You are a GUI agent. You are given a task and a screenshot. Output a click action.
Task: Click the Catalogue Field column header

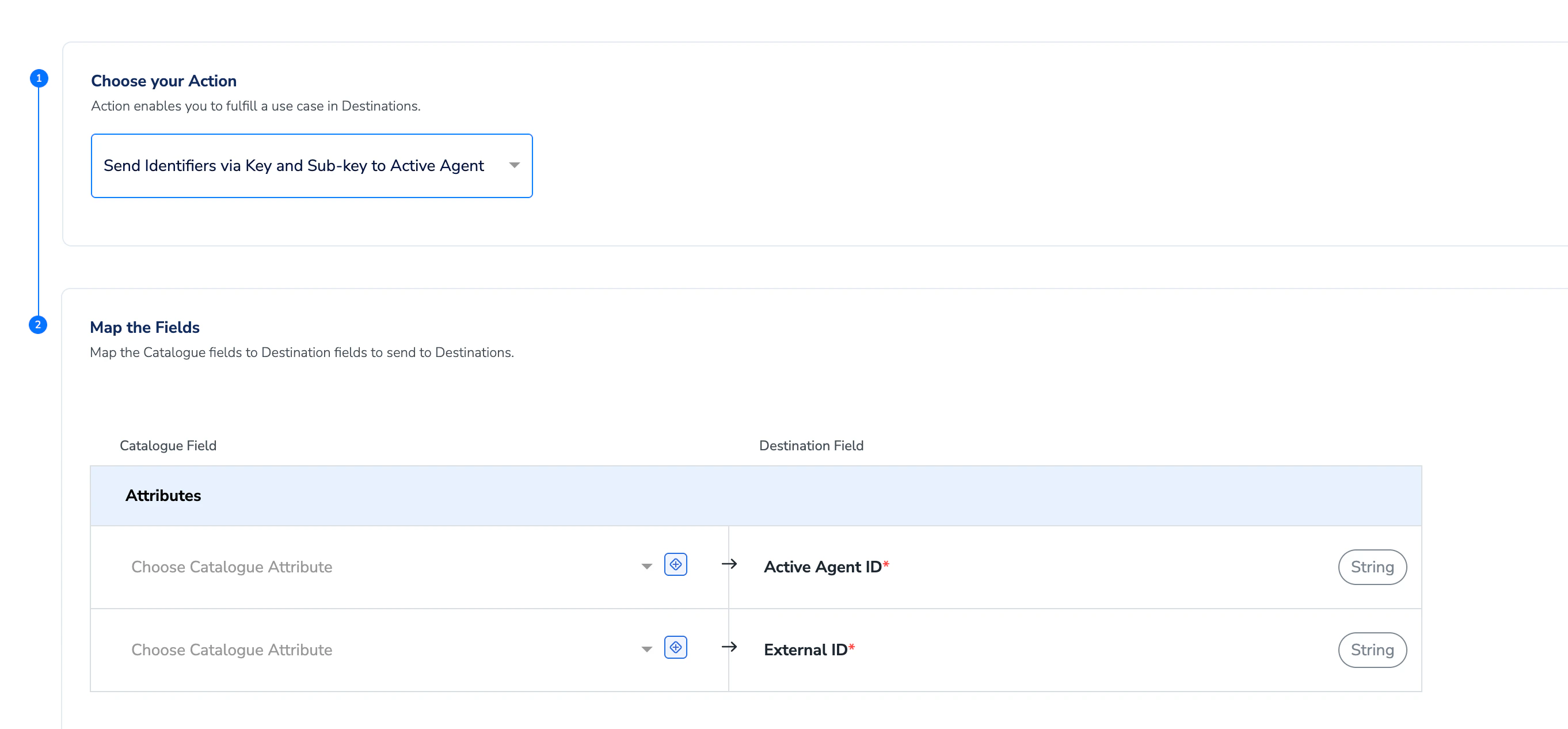coord(168,446)
